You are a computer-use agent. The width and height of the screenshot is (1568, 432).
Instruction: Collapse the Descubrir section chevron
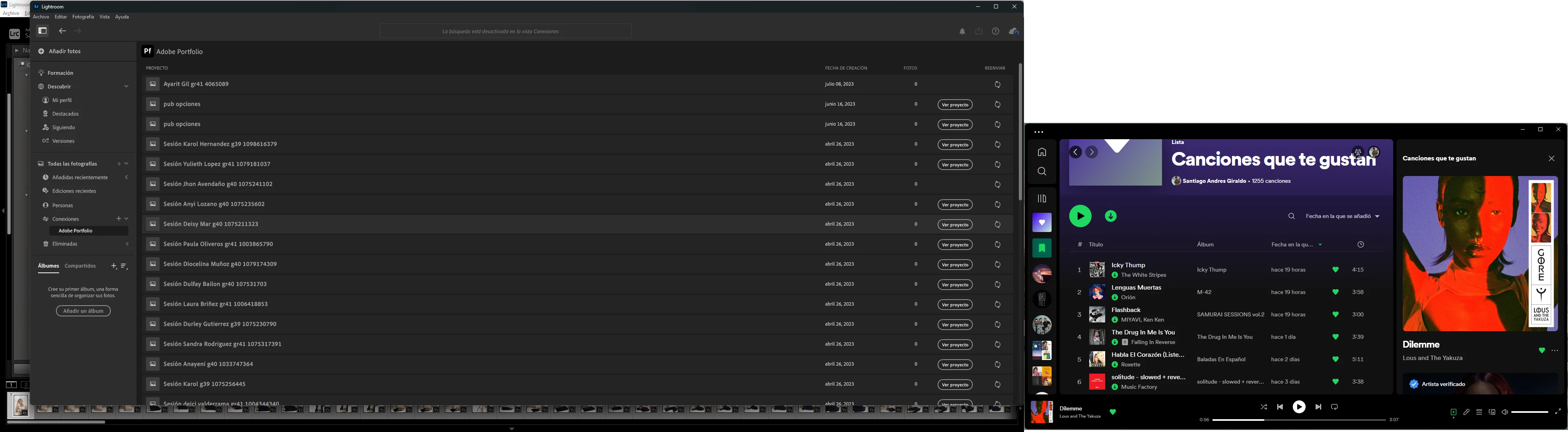pos(126,86)
